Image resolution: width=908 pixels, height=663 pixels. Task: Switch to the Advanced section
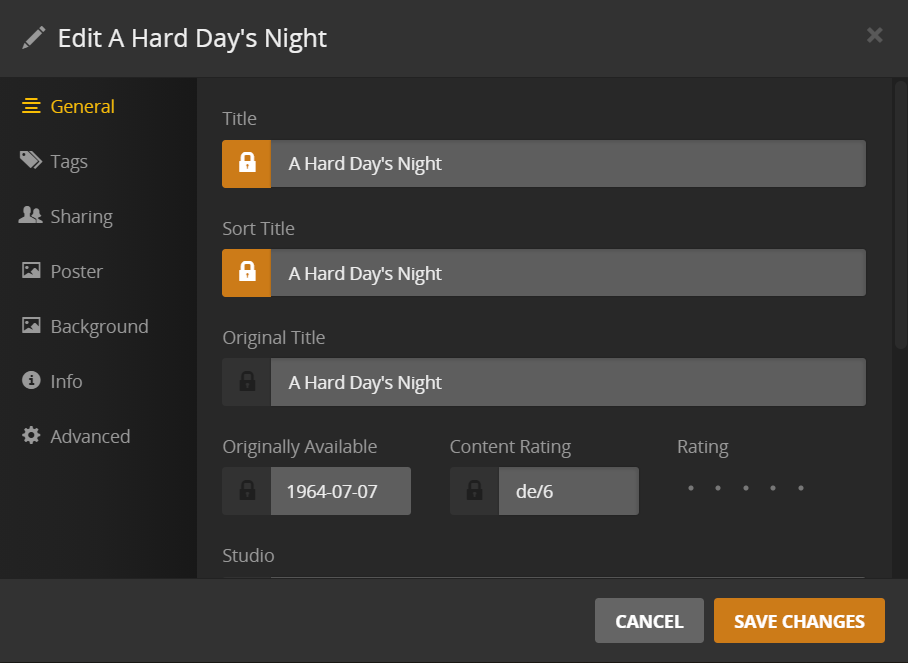90,436
